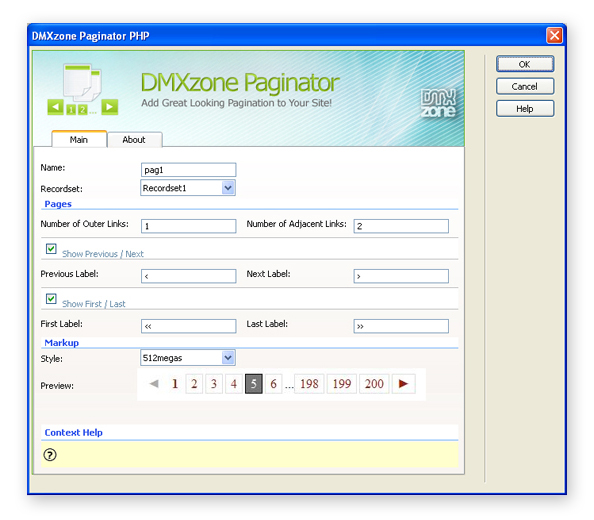This screenshot has height=520, width=594.
Task: Click the Last Label input field
Action: coord(401,326)
